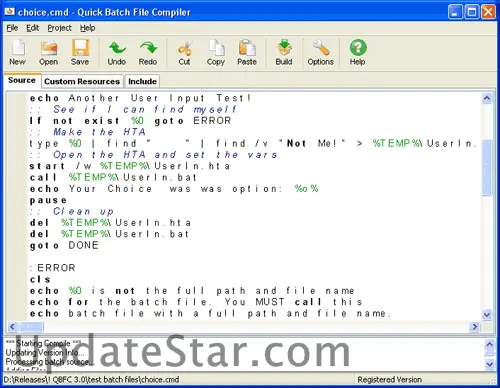Image resolution: width=500 pixels, height=388 pixels.
Task: Switch to the Include tab
Action: 142,82
